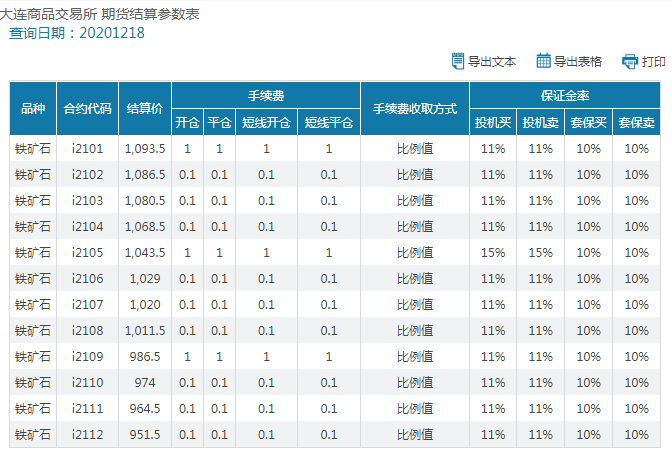This screenshot has width=672, height=459.
Task: Click the 结算价 column header
Action: click(145, 108)
